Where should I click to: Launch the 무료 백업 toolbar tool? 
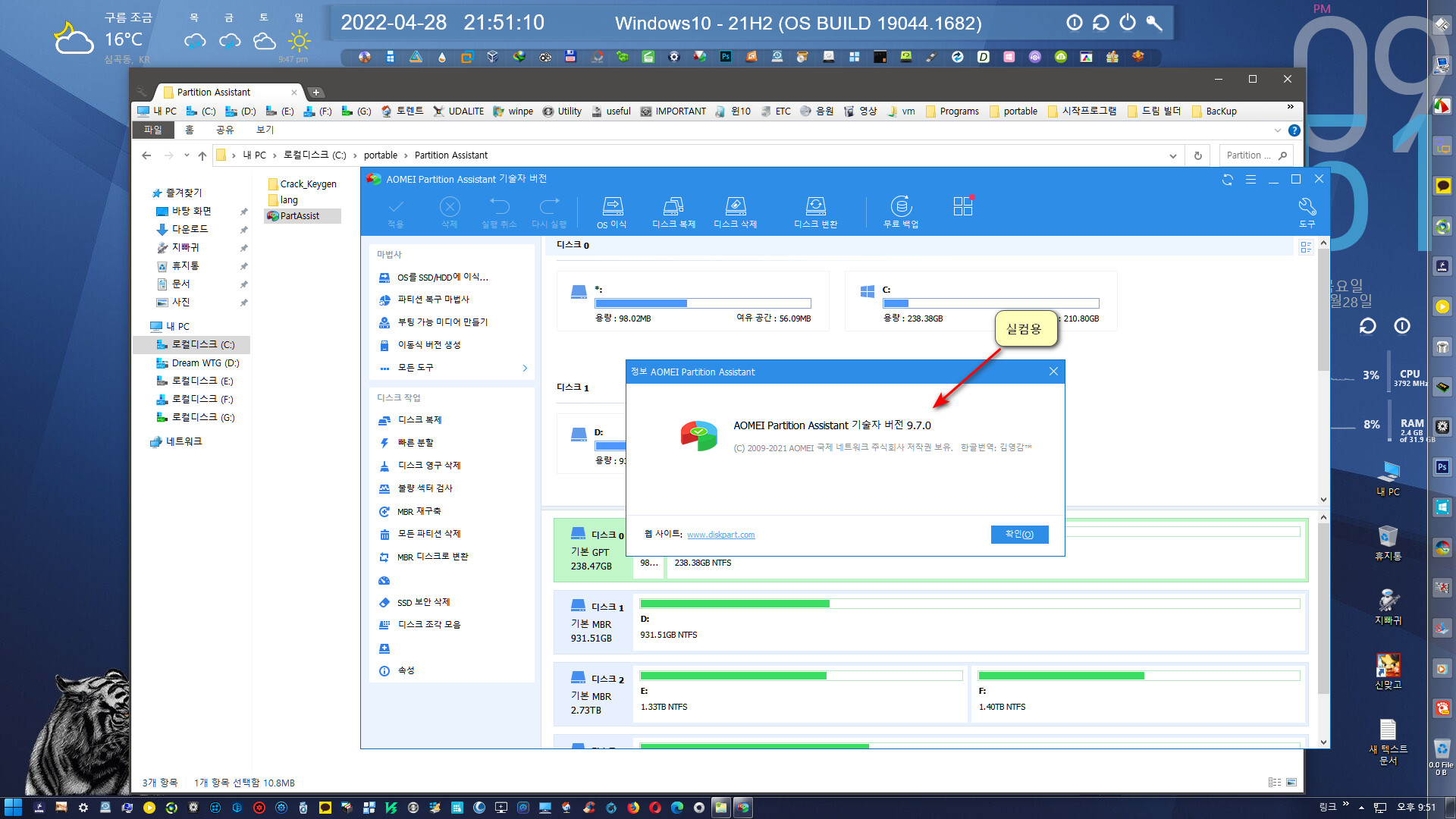[900, 212]
